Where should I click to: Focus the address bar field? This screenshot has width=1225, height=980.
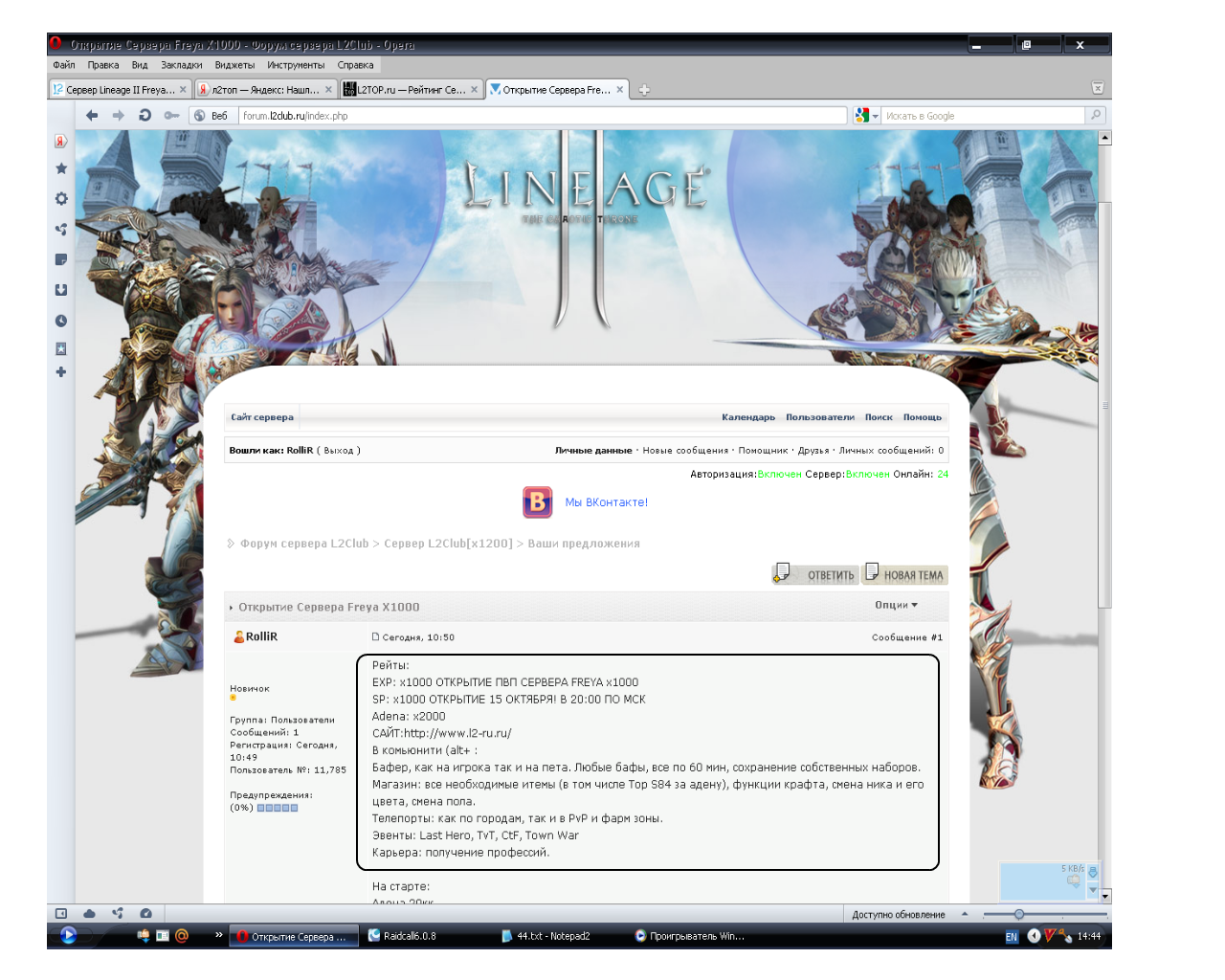click(x=543, y=116)
